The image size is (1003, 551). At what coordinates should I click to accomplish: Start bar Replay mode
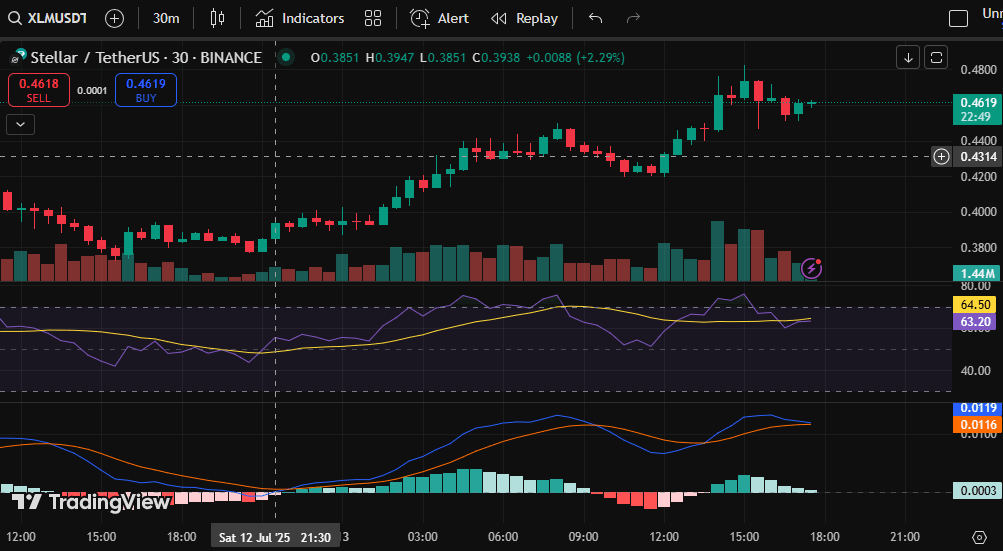click(524, 18)
